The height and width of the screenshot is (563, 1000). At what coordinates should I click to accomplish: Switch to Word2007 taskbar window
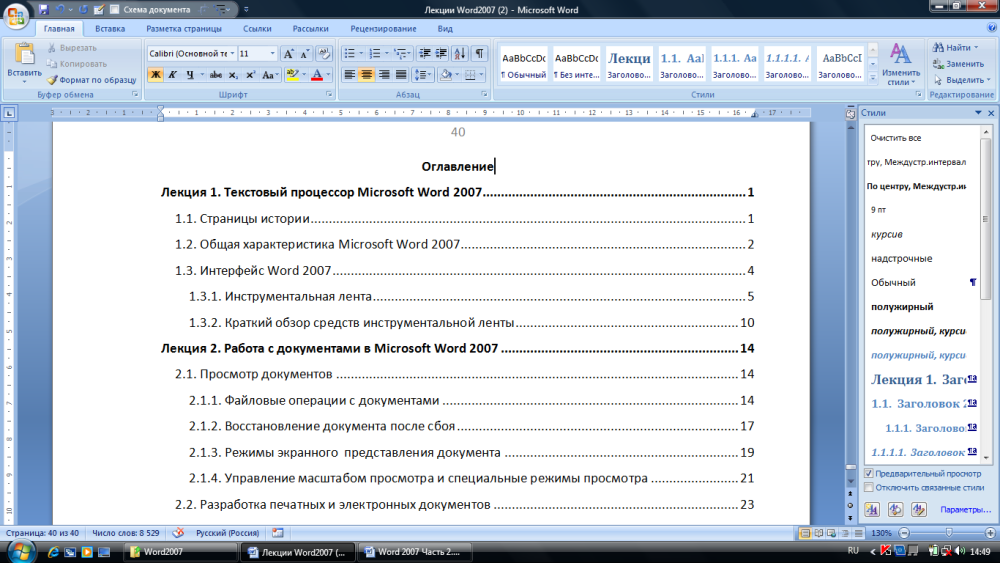pos(179,552)
